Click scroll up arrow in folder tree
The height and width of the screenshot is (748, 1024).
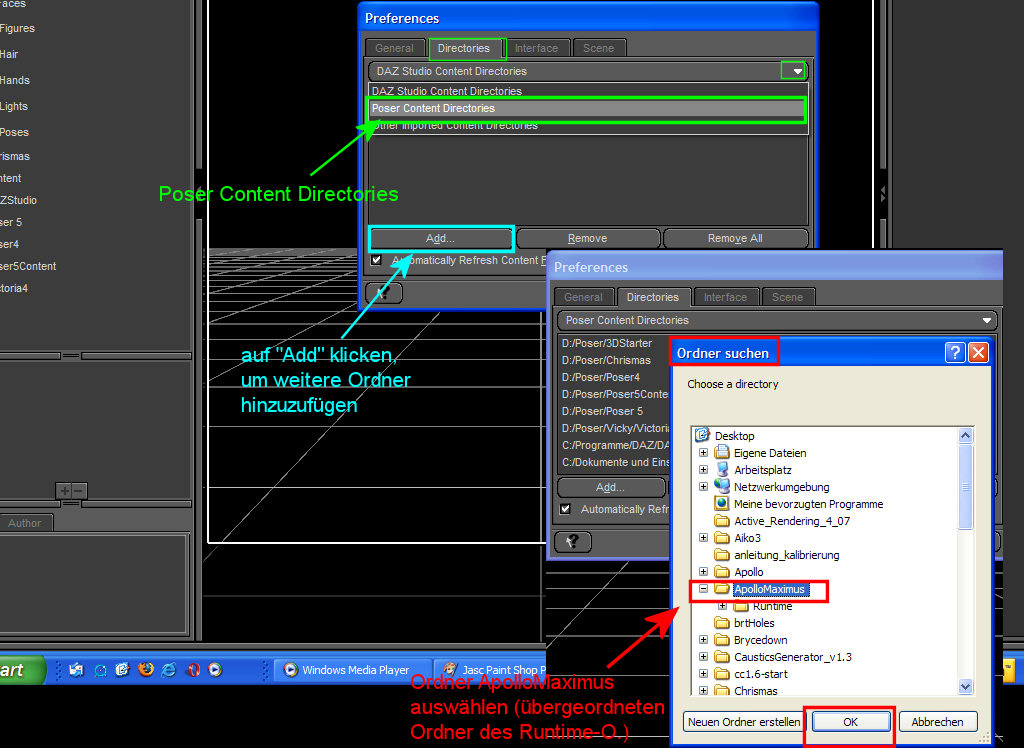pyautogui.click(x=965, y=435)
